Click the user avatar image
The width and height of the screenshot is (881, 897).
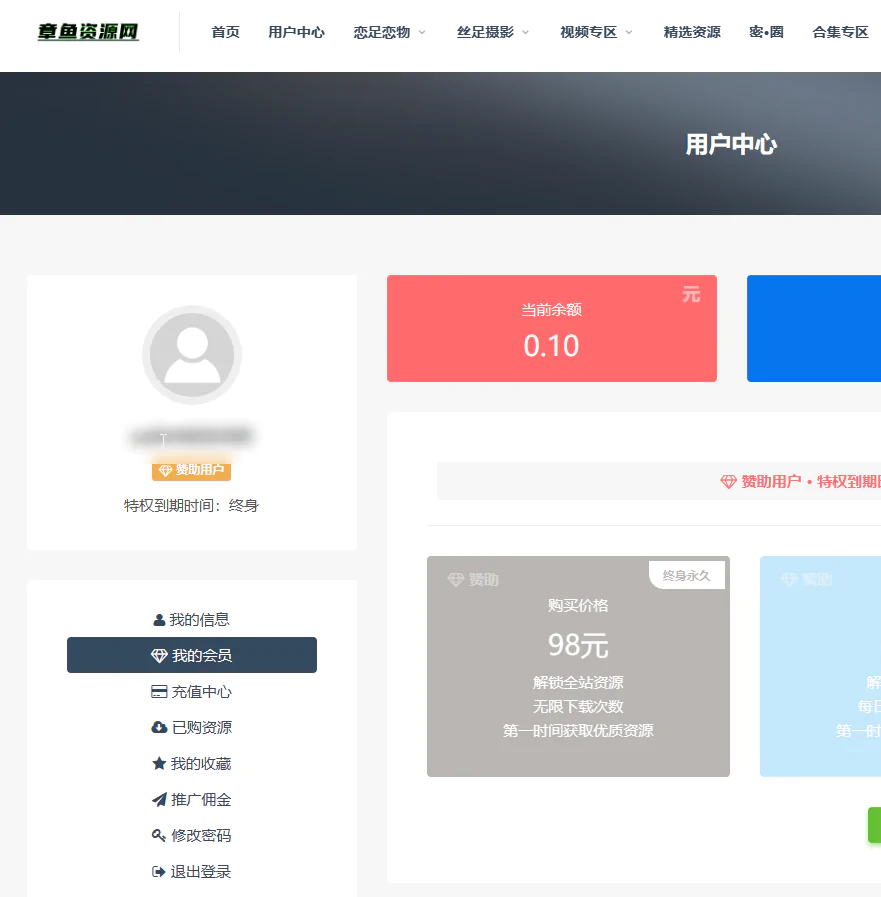pyautogui.click(x=192, y=355)
